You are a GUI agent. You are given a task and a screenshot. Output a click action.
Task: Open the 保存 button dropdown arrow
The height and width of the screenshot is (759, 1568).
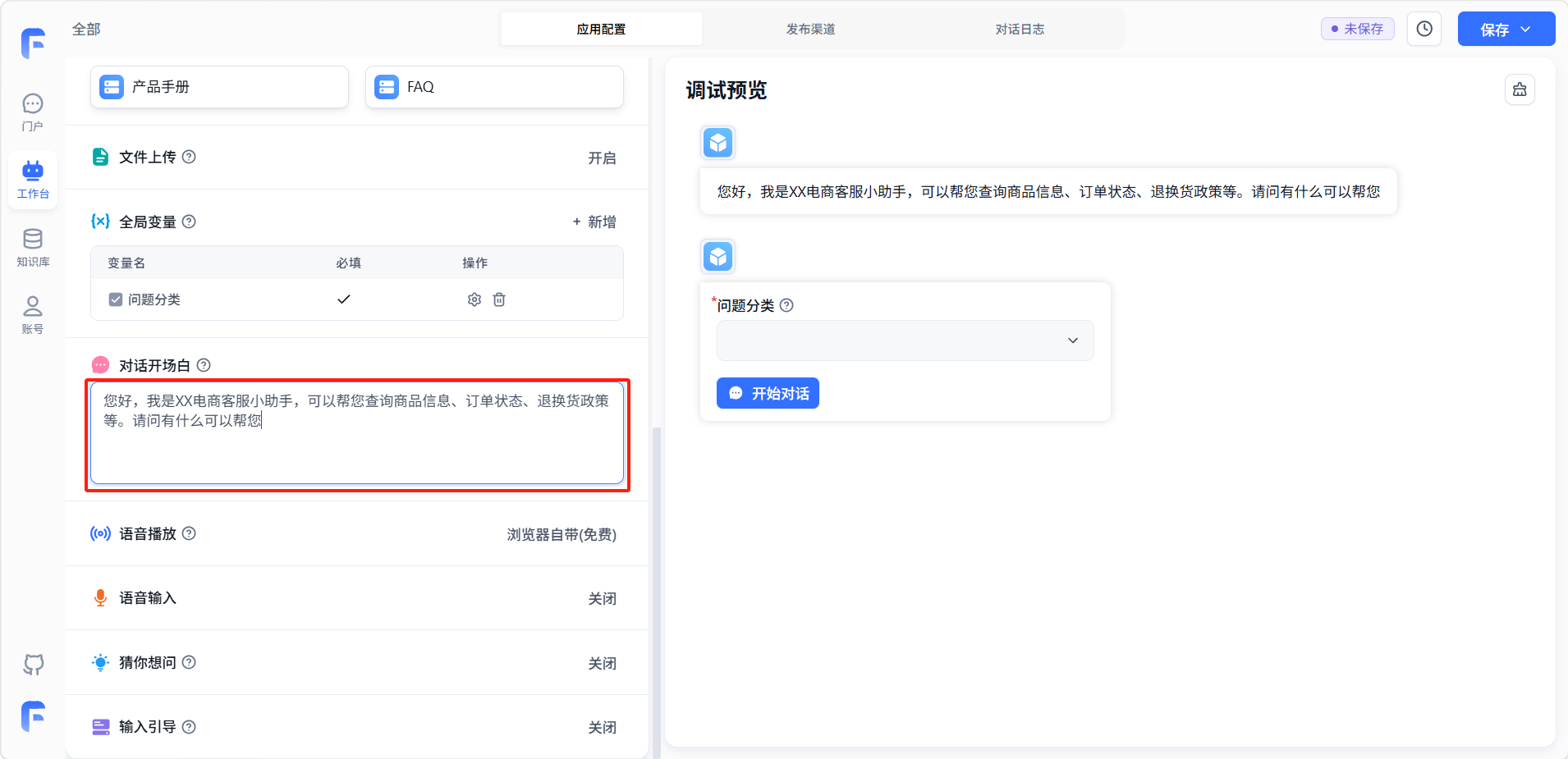pos(1526,30)
